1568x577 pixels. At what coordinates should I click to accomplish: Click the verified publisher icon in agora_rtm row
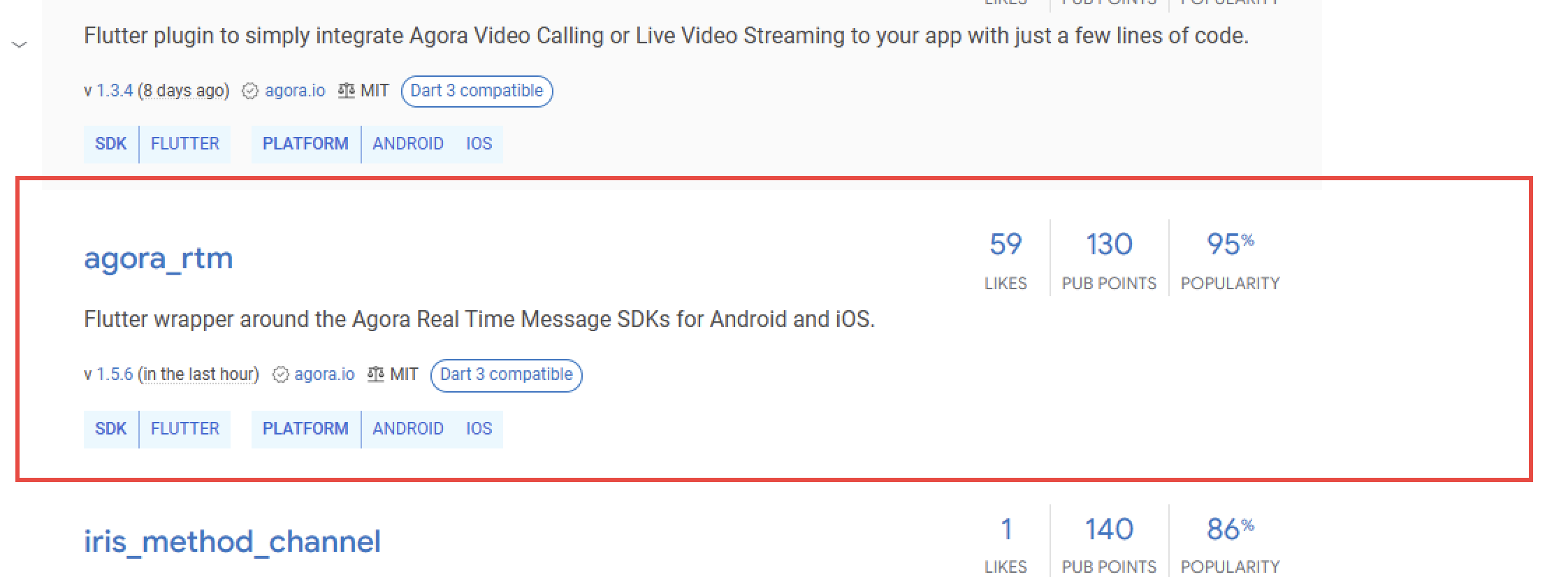[280, 375]
